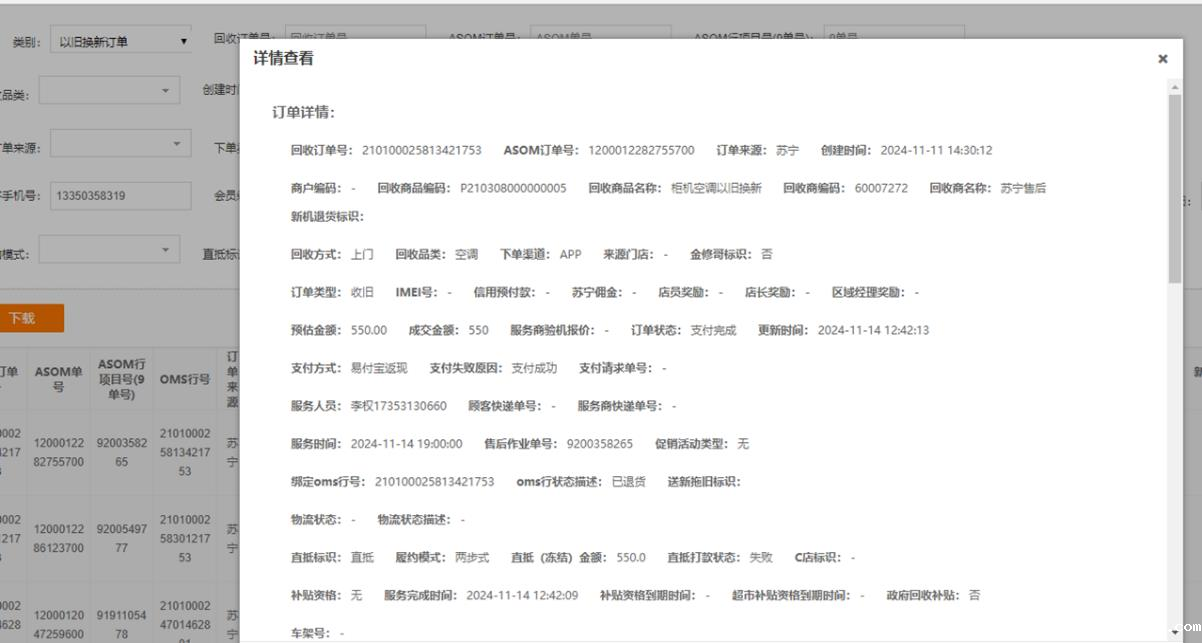
Task: Open the 模式 dropdown
Action: [110, 250]
